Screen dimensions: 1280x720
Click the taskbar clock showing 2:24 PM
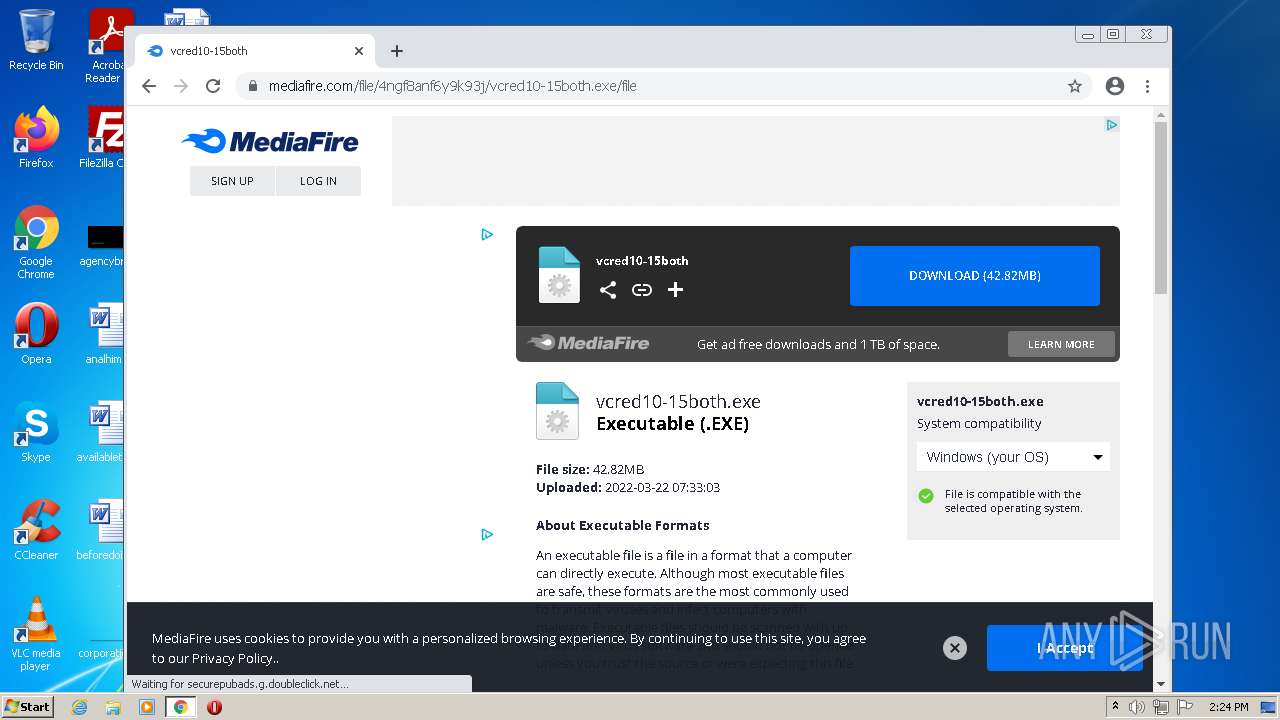point(1228,707)
